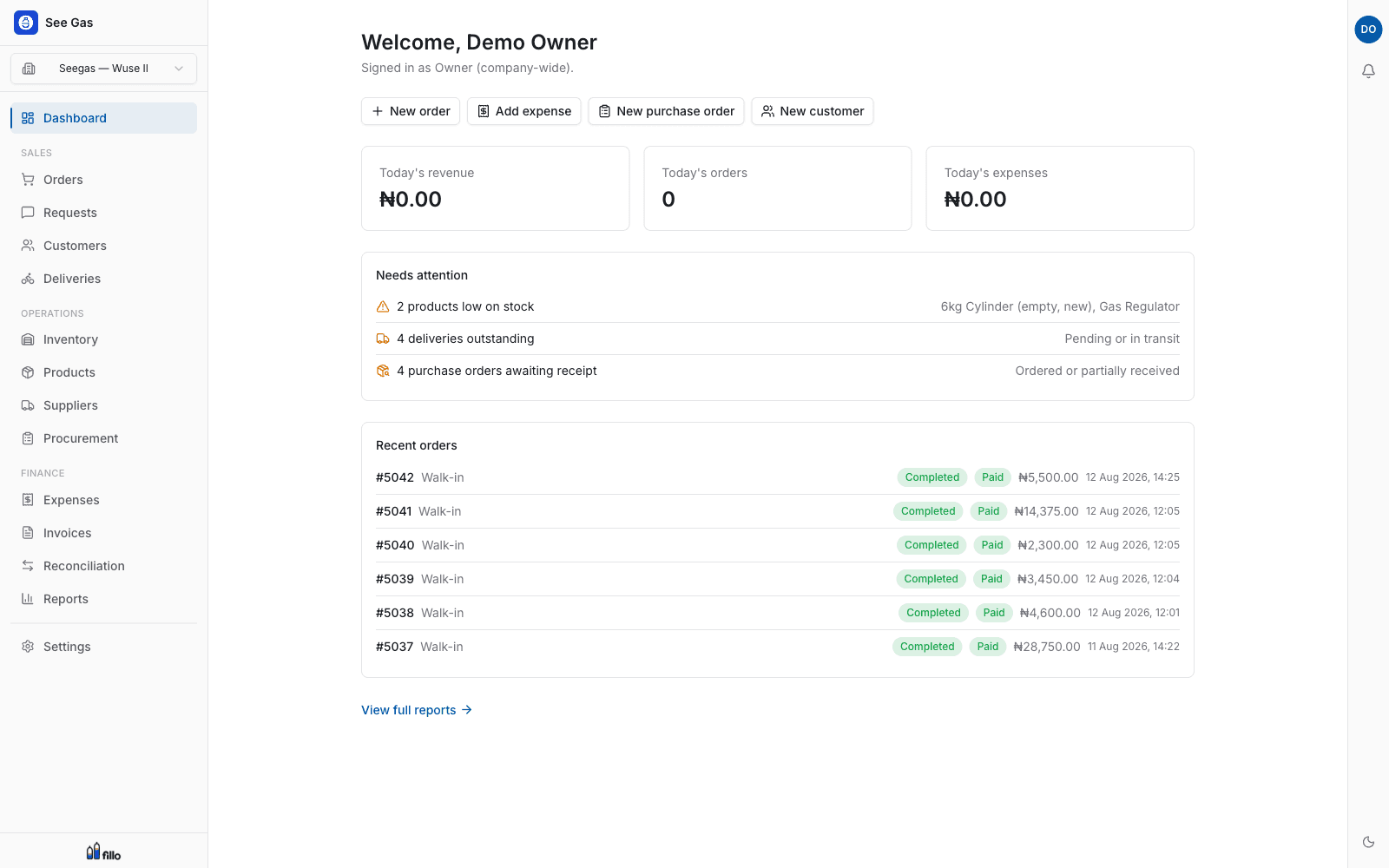1389x868 pixels.
Task: Open the DO user avatar menu
Action: (1368, 30)
